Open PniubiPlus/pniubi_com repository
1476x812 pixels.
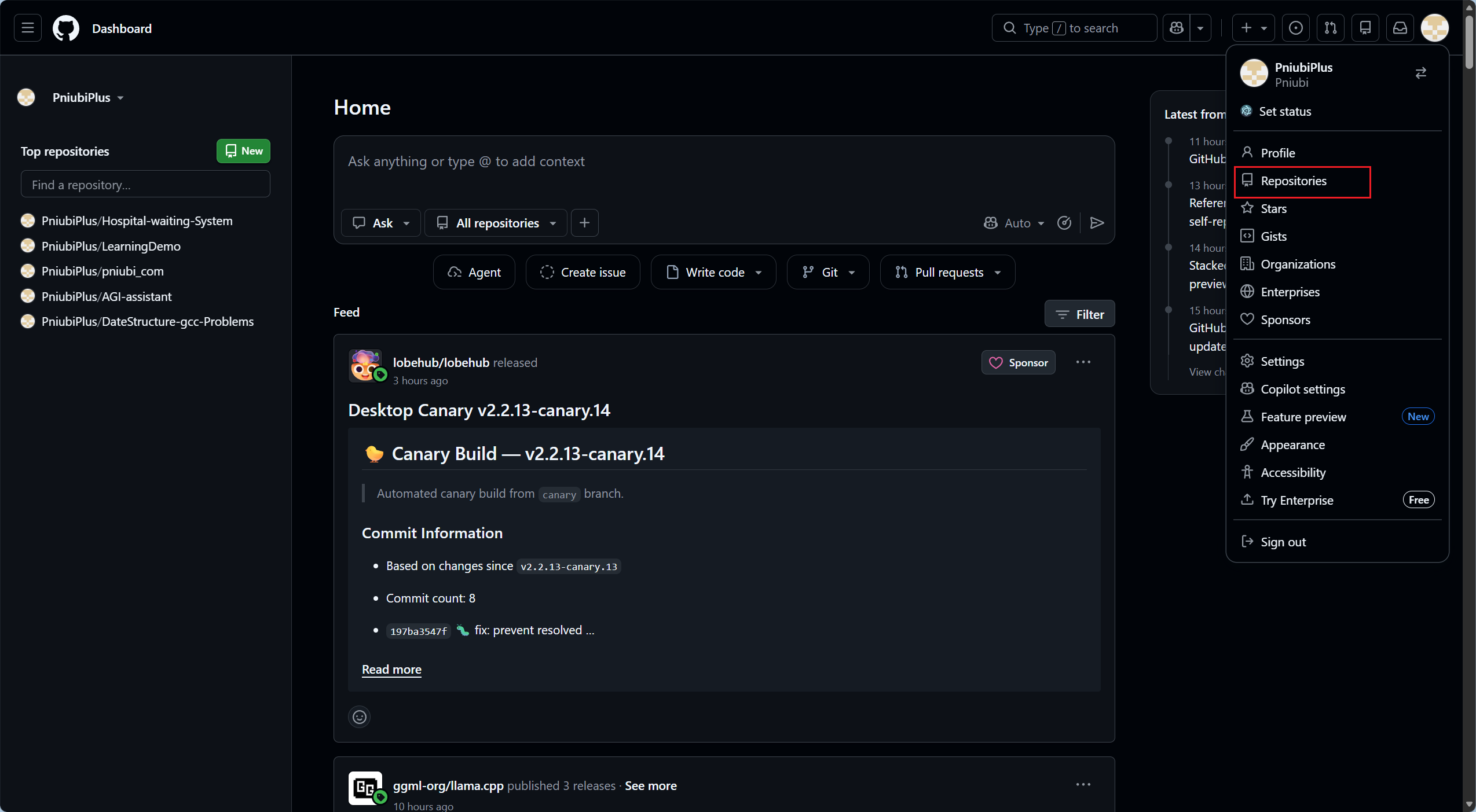point(102,271)
